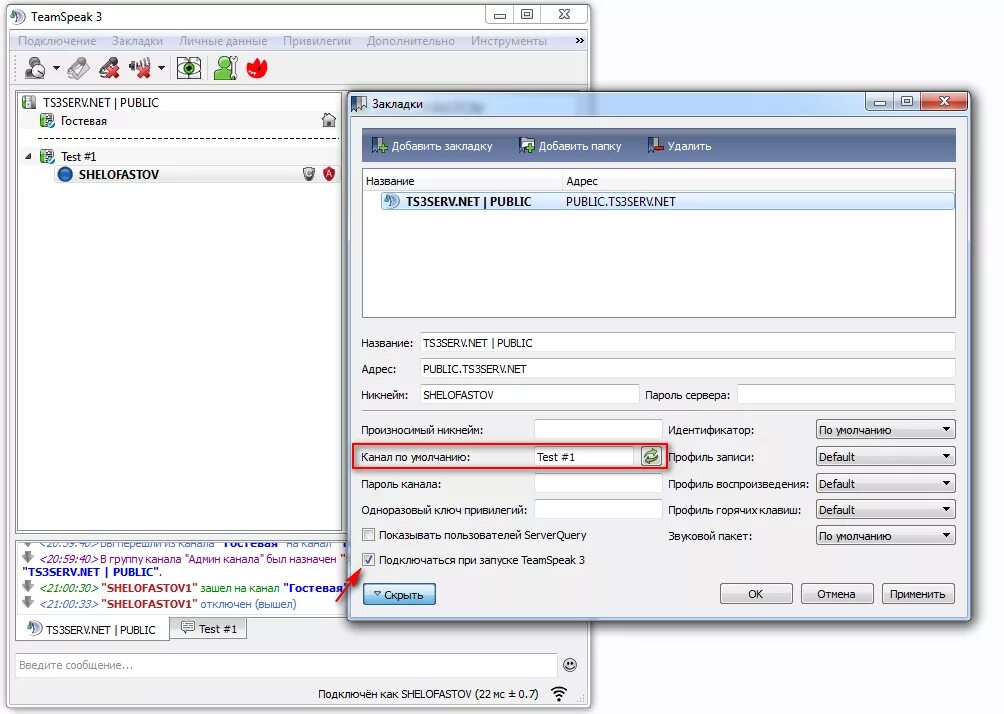The height and width of the screenshot is (714, 1004).
Task: Click the Название column header
Action: point(462,181)
